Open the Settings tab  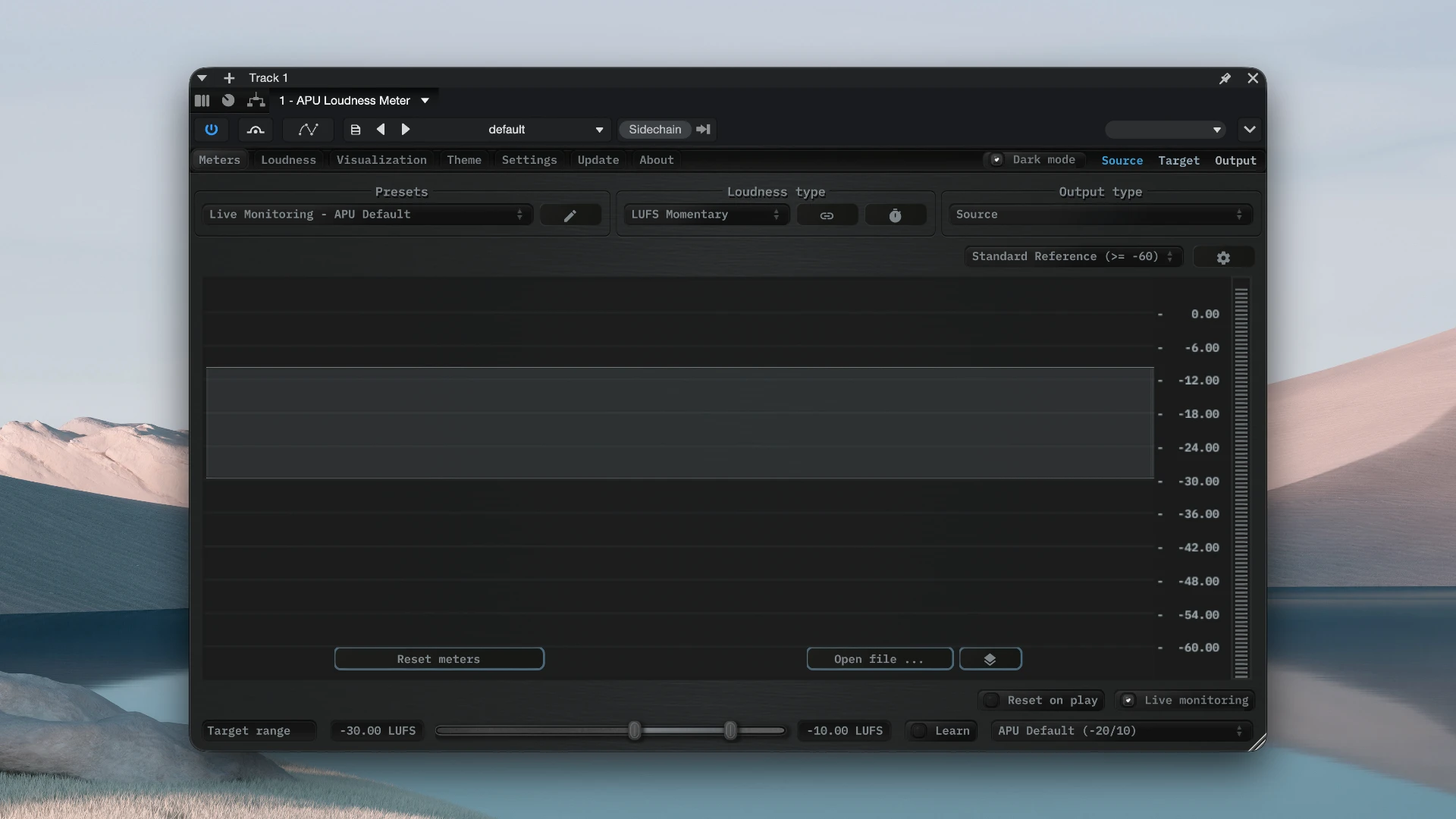[x=529, y=160]
